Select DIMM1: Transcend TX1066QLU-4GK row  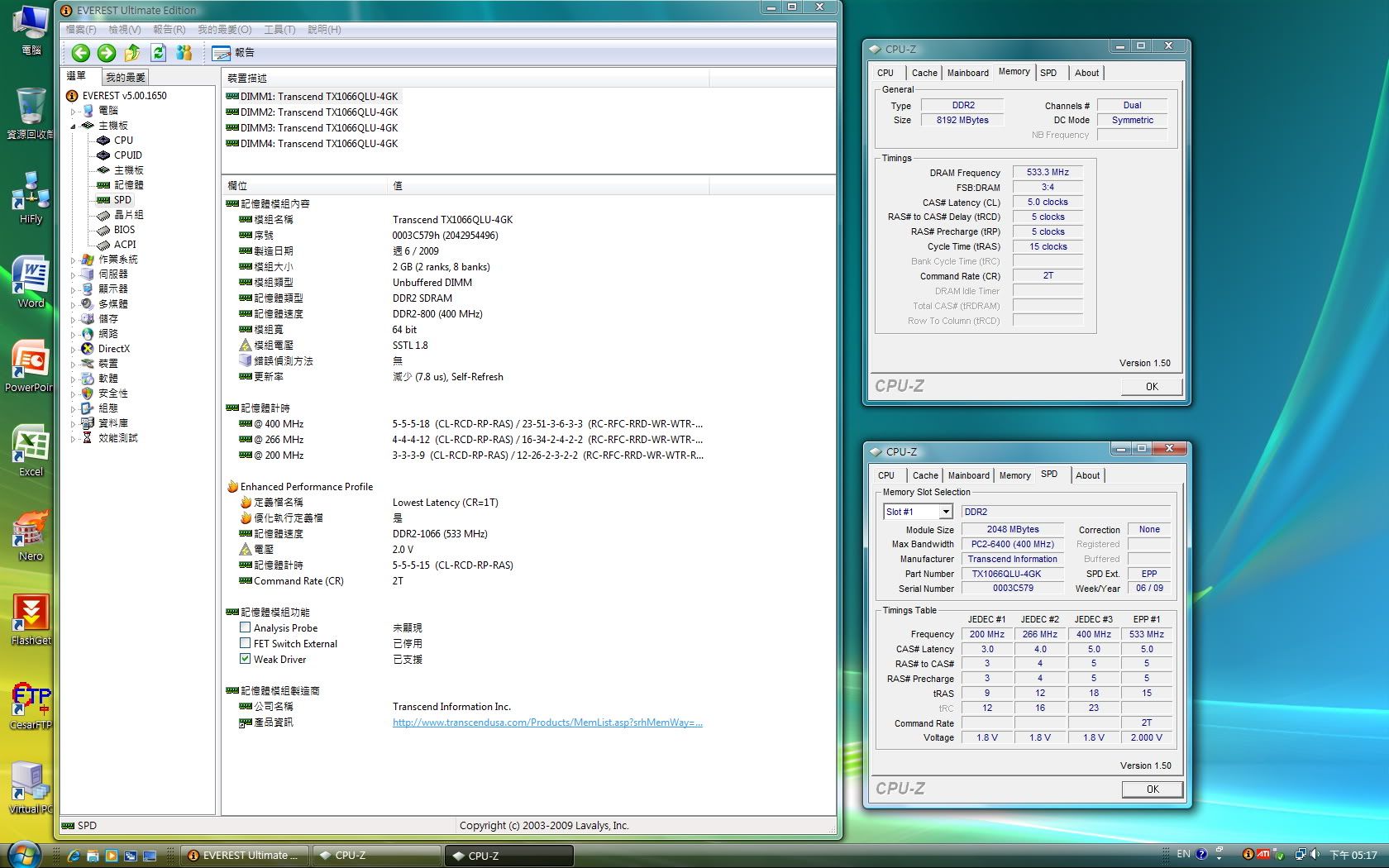[313, 97]
